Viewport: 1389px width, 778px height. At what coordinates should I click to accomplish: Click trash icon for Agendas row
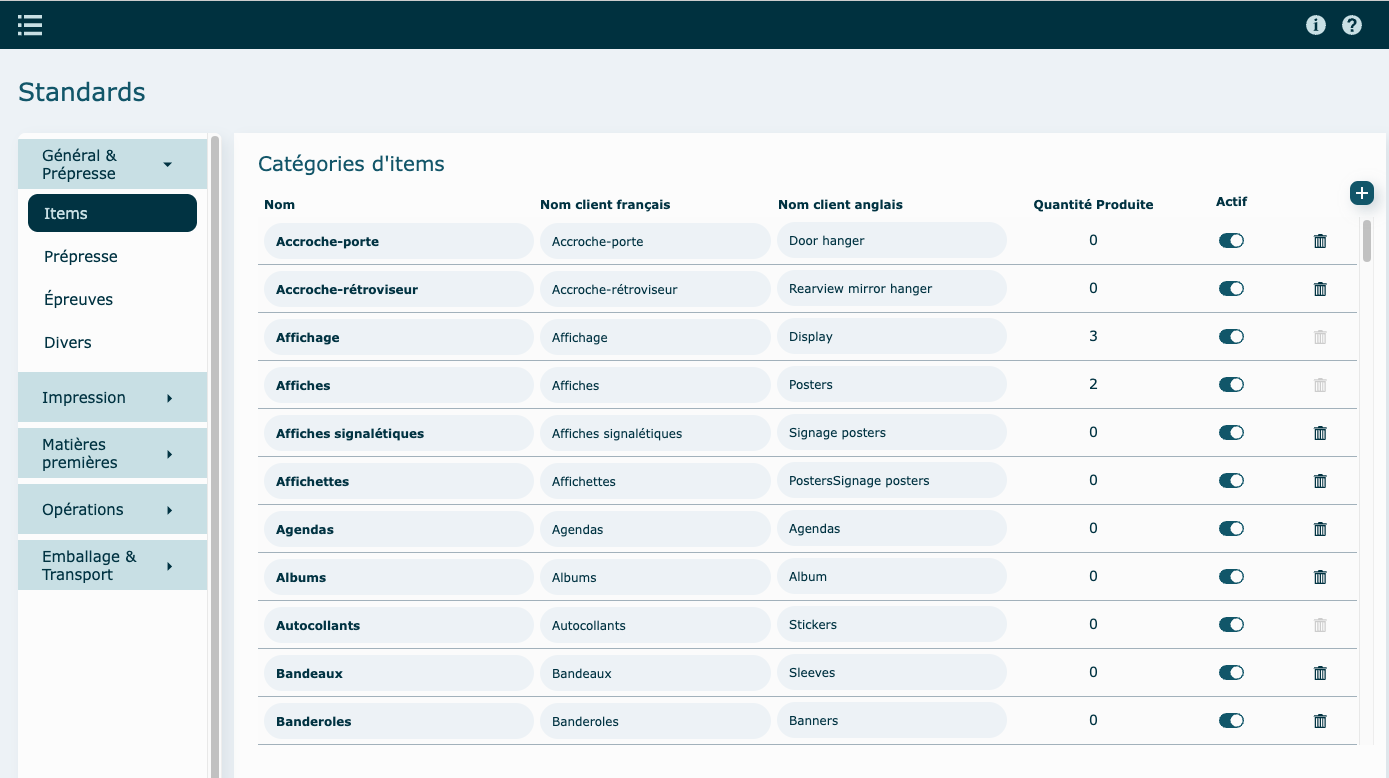[x=1319, y=529]
